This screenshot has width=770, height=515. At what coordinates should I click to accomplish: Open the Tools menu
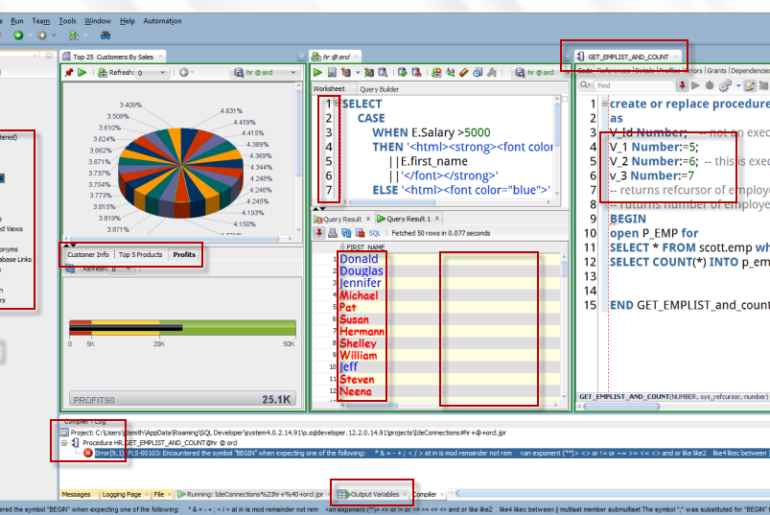click(67, 21)
